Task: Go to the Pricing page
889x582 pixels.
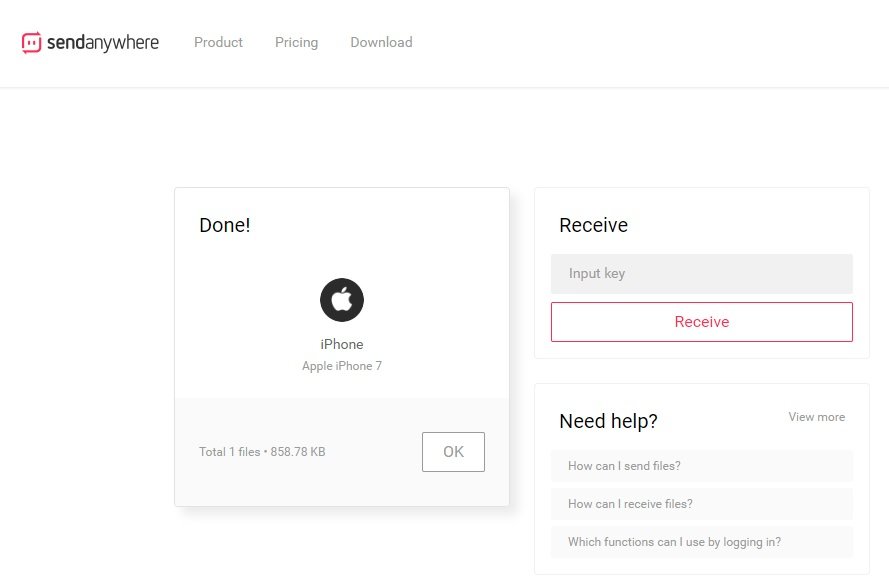Action: [297, 43]
